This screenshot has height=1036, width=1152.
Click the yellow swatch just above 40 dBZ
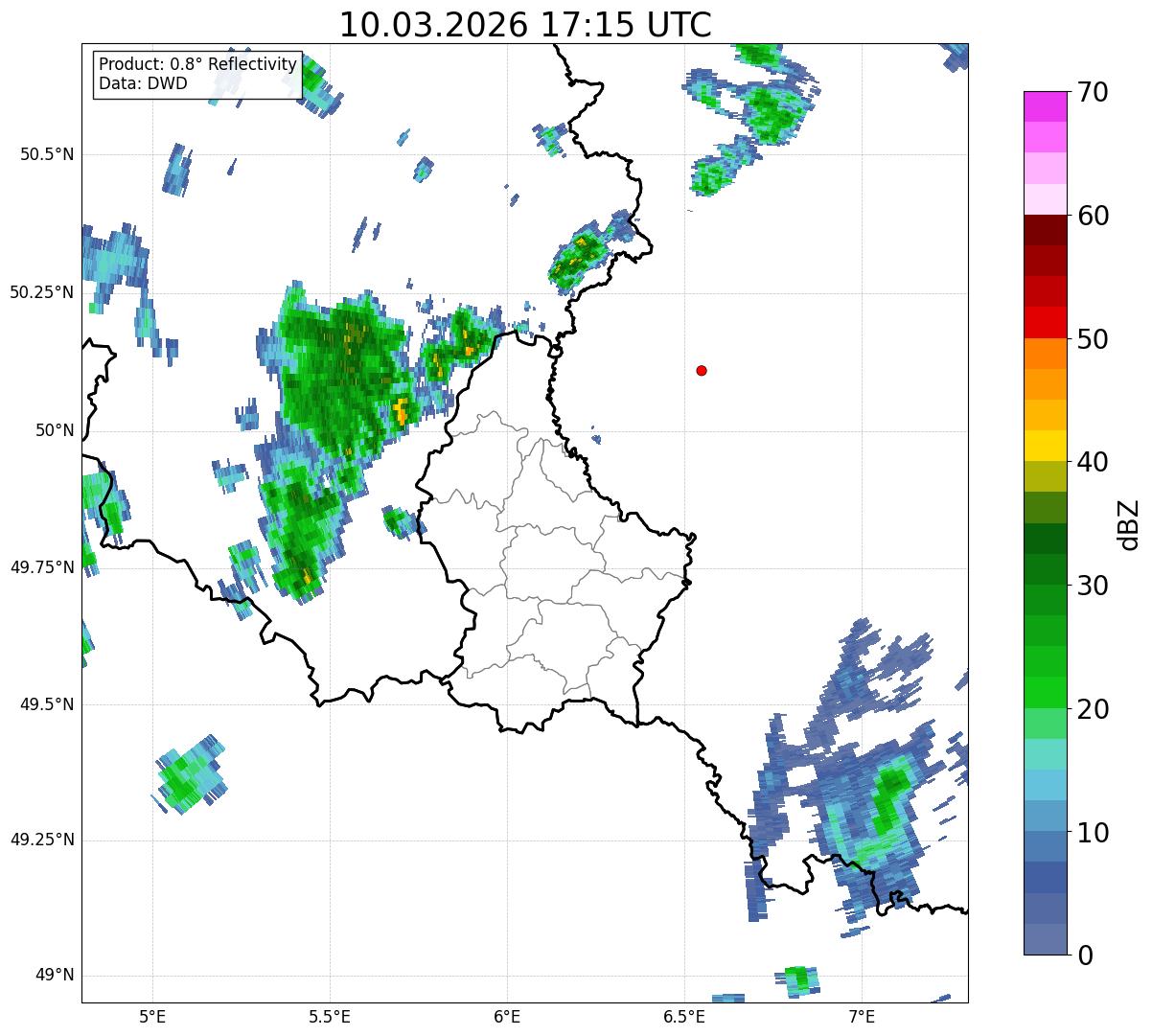coord(1046,447)
